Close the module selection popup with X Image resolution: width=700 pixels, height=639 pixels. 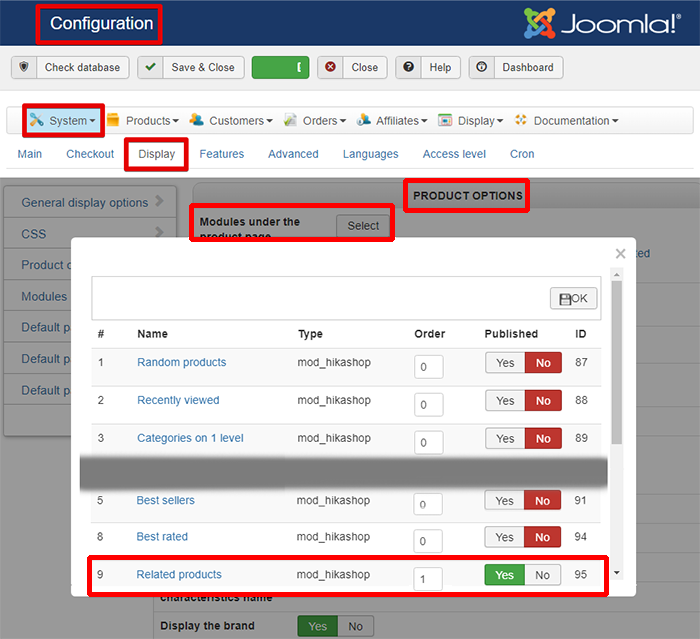620,254
